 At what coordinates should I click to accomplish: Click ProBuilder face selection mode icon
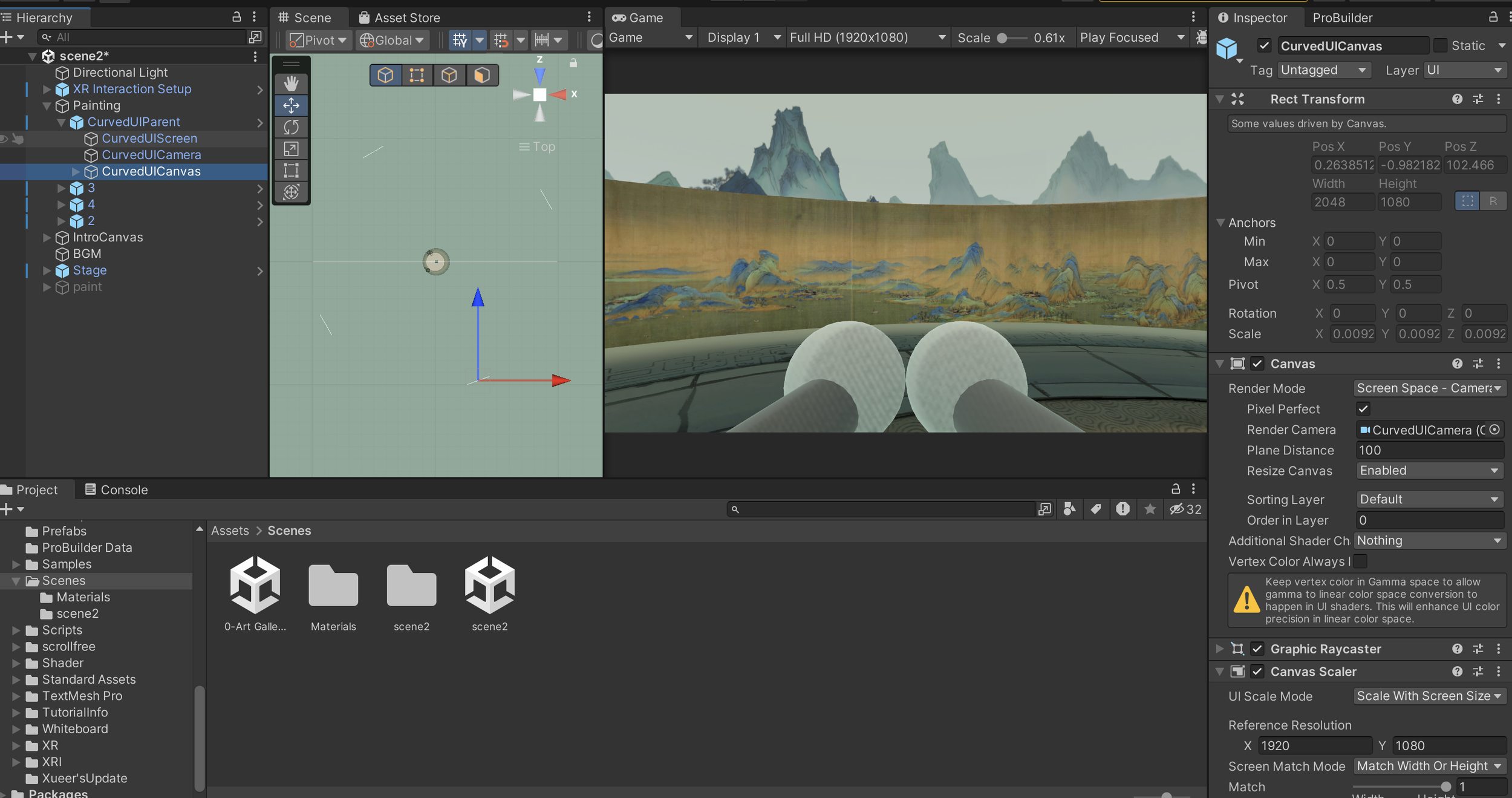coord(481,75)
